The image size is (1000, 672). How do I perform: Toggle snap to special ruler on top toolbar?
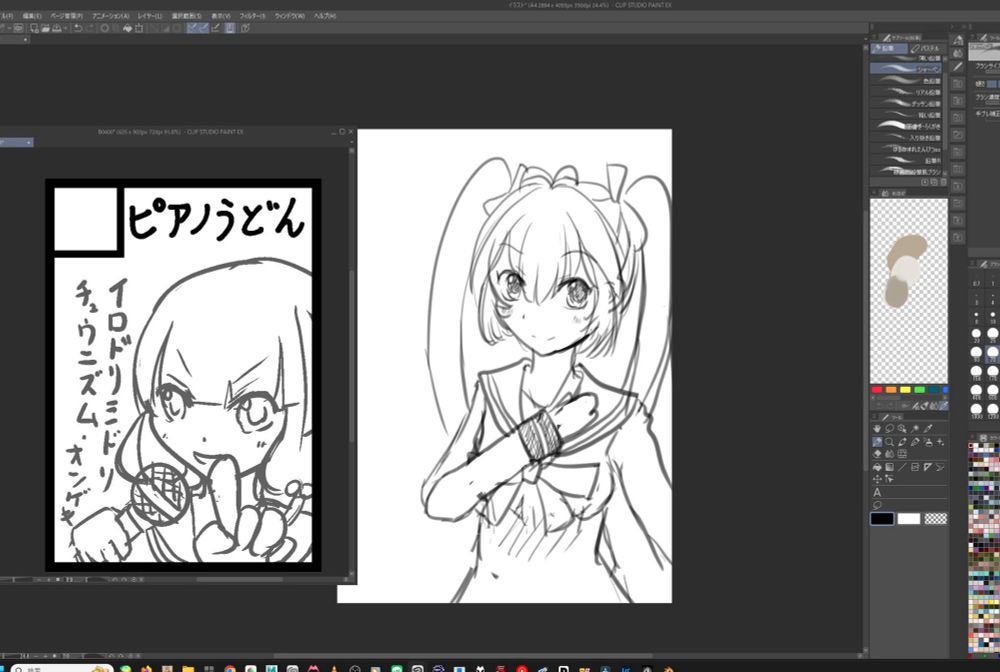tap(204, 27)
